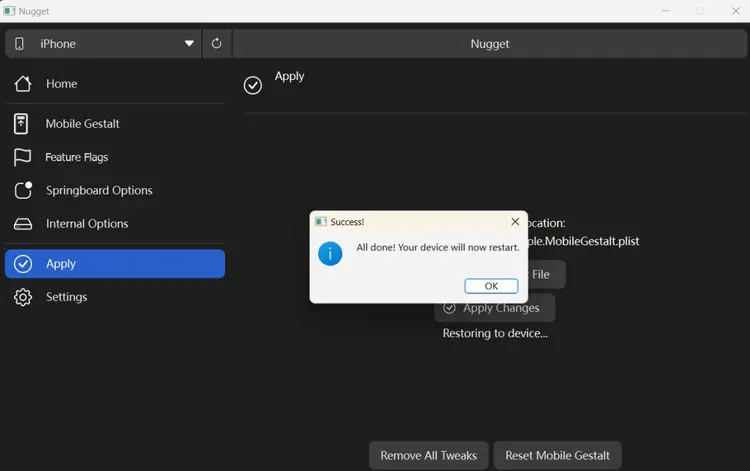Viewport: 750px width, 471px height.
Task: Click the refresh device list icon
Action: (x=217, y=44)
